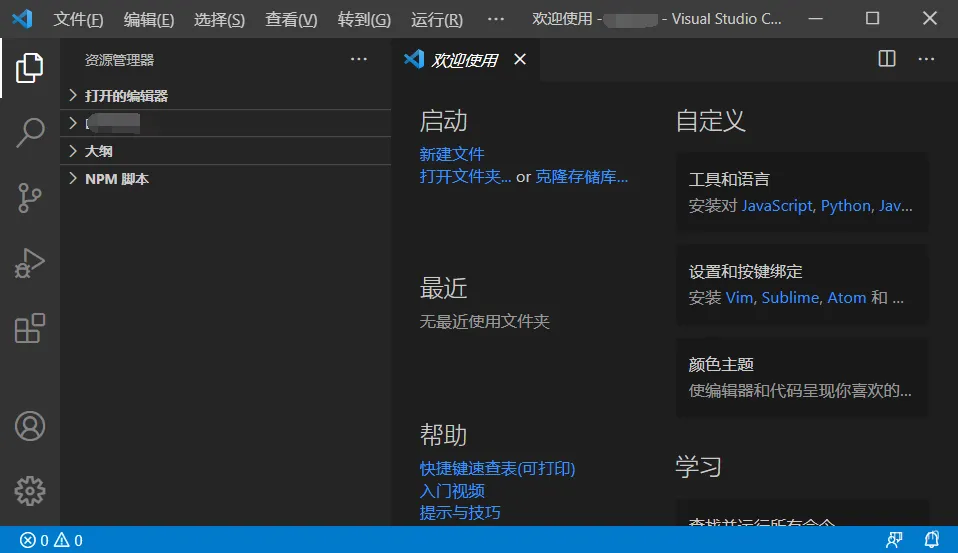The width and height of the screenshot is (958, 553).
Task: Open the Extensions view
Action: pos(29,328)
